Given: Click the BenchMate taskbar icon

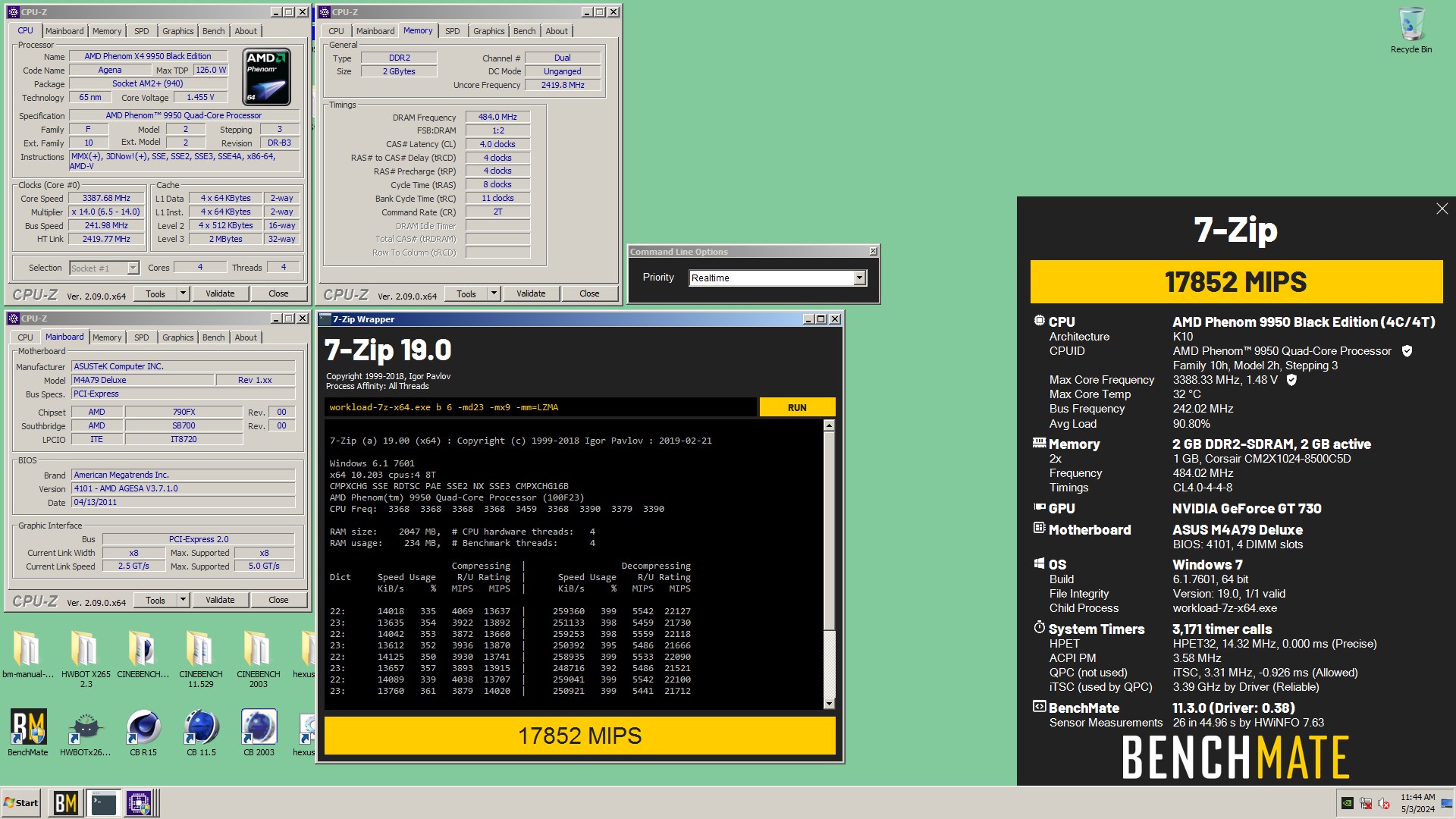Looking at the screenshot, I should click(65, 803).
